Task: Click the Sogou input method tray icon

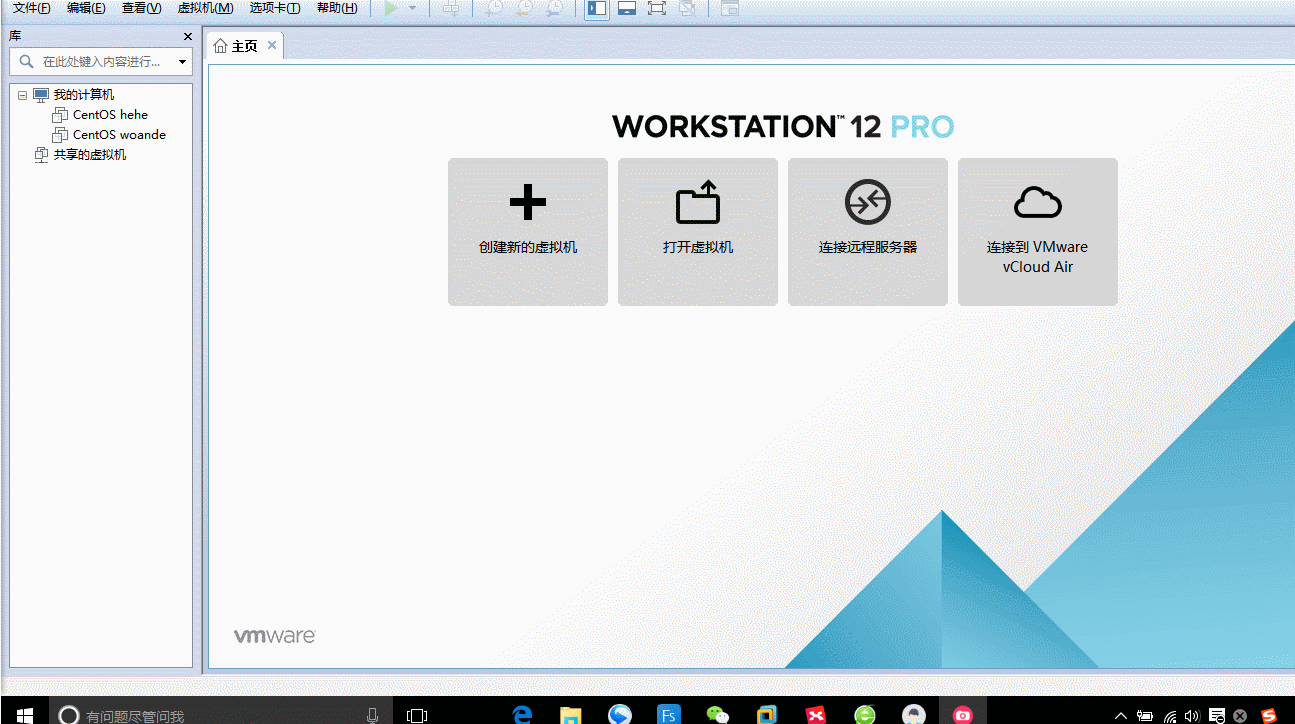Action: 1269,715
